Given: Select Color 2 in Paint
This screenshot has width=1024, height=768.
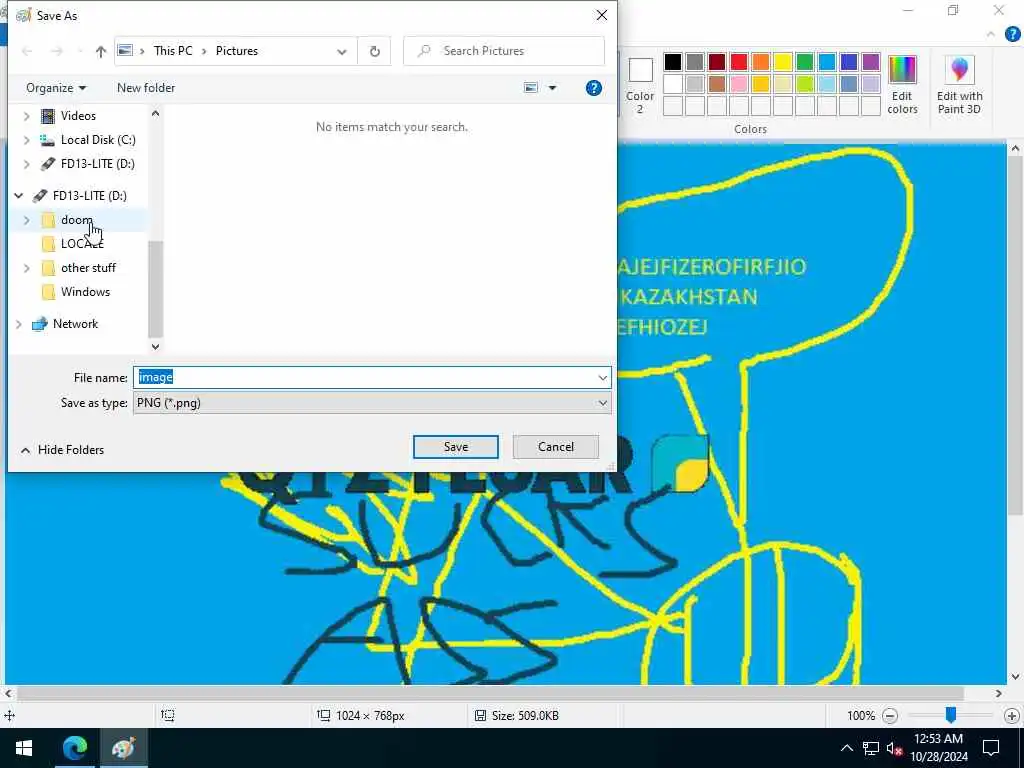Looking at the screenshot, I should (640, 86).
